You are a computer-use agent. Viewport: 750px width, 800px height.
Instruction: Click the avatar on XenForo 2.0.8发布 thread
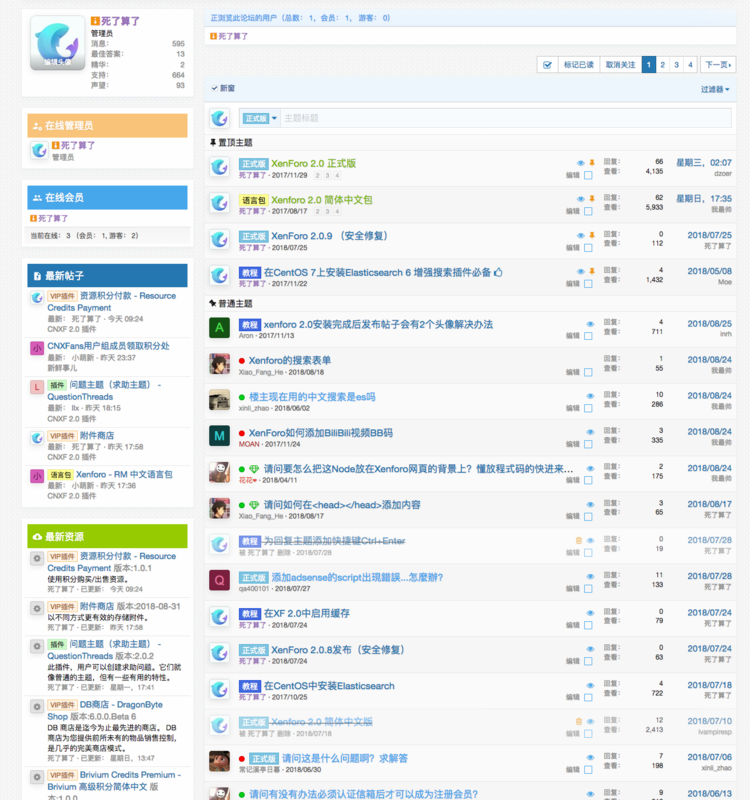point(219,653)
